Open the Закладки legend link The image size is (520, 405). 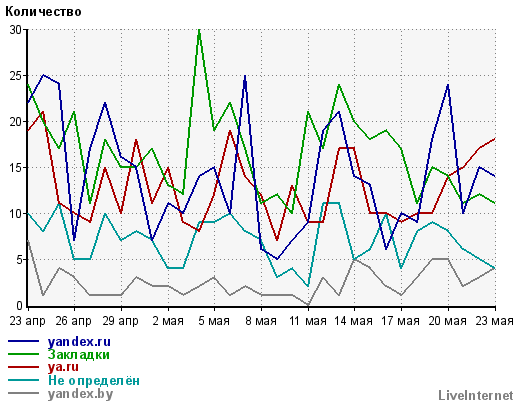[x=79, y=354]
